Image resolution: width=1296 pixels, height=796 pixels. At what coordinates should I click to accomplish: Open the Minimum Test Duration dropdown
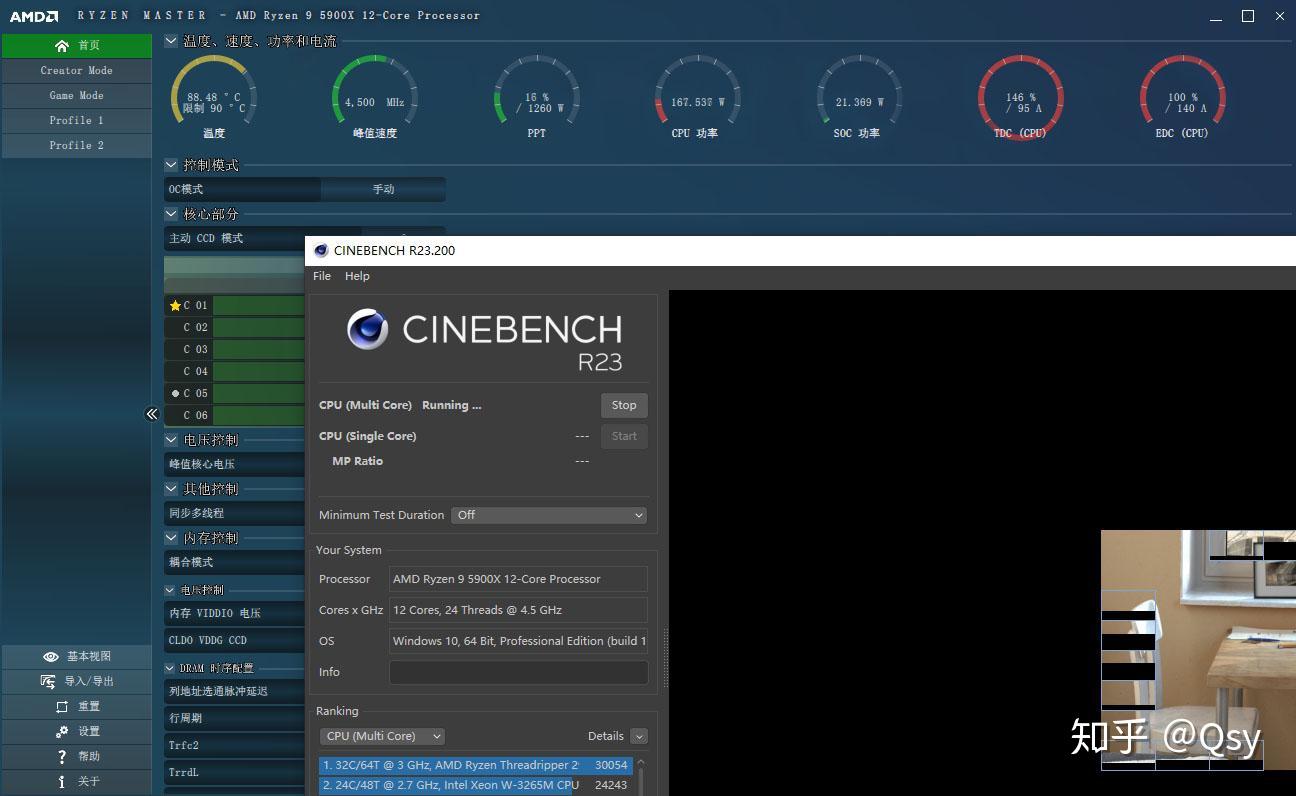pos(549,515)
